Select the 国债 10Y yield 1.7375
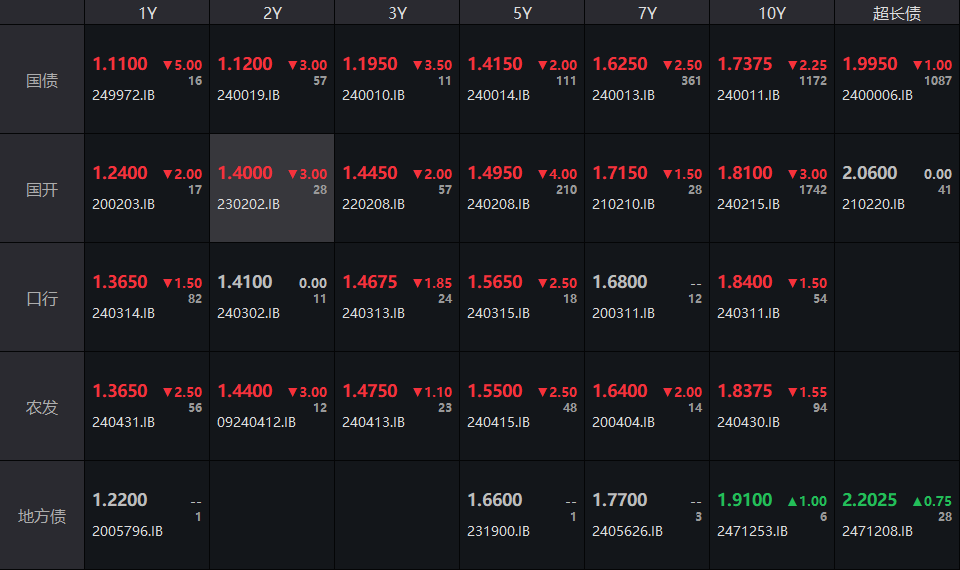Viewport: 960px width, 570px height. [745, 64]
